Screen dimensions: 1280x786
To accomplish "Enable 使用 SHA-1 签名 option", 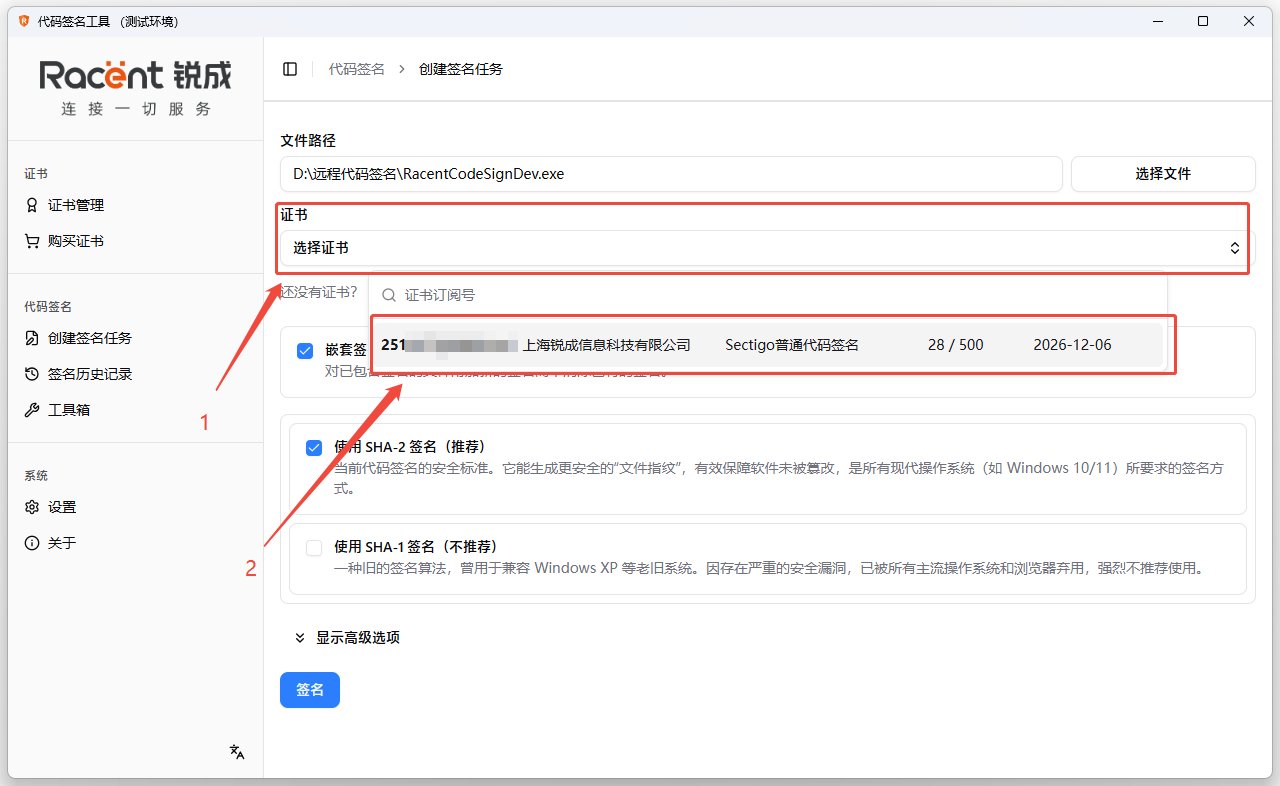I will 314,547.
